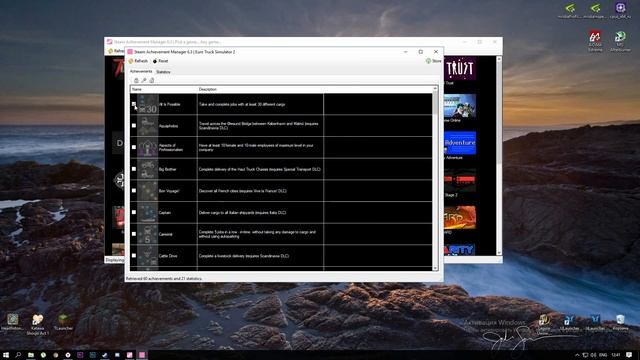Click the Description column header
640x360 pixels.
point(260,89)
